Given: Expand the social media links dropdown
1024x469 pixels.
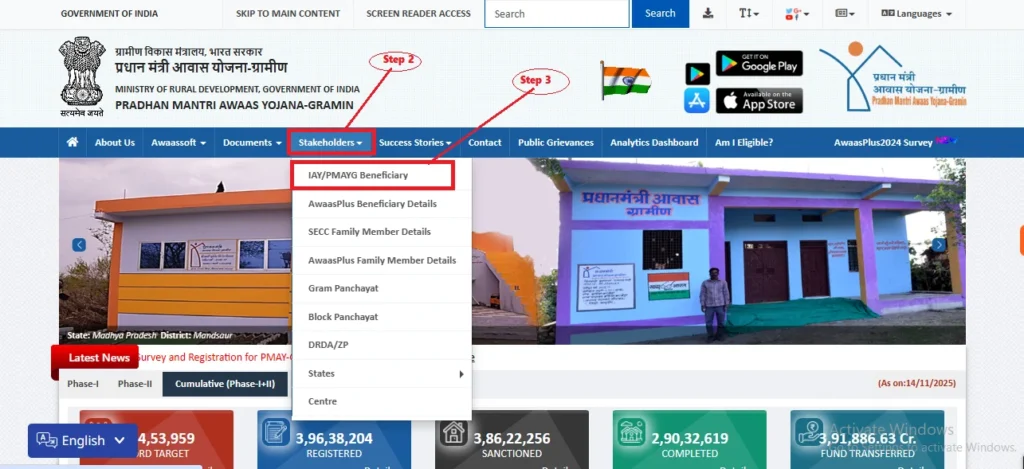Looking at the screenshot, I should pos(795,14).
